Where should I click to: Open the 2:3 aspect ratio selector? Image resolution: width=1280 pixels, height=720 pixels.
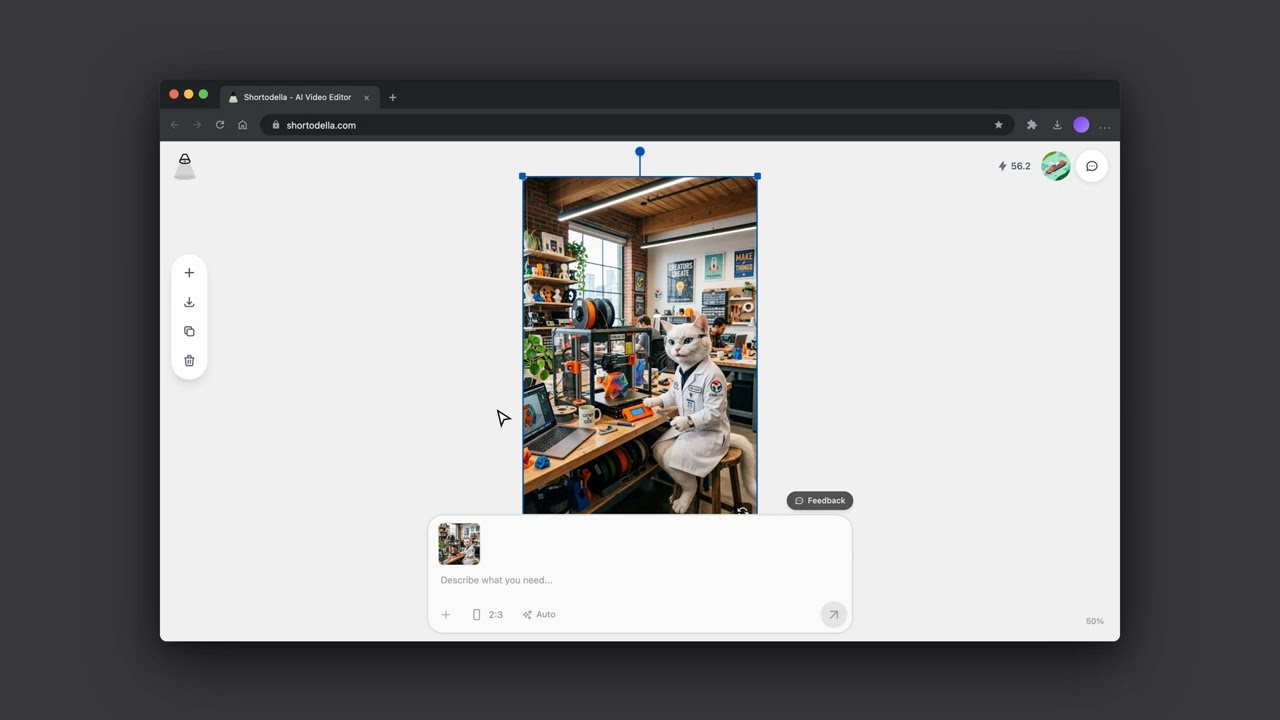487,614
